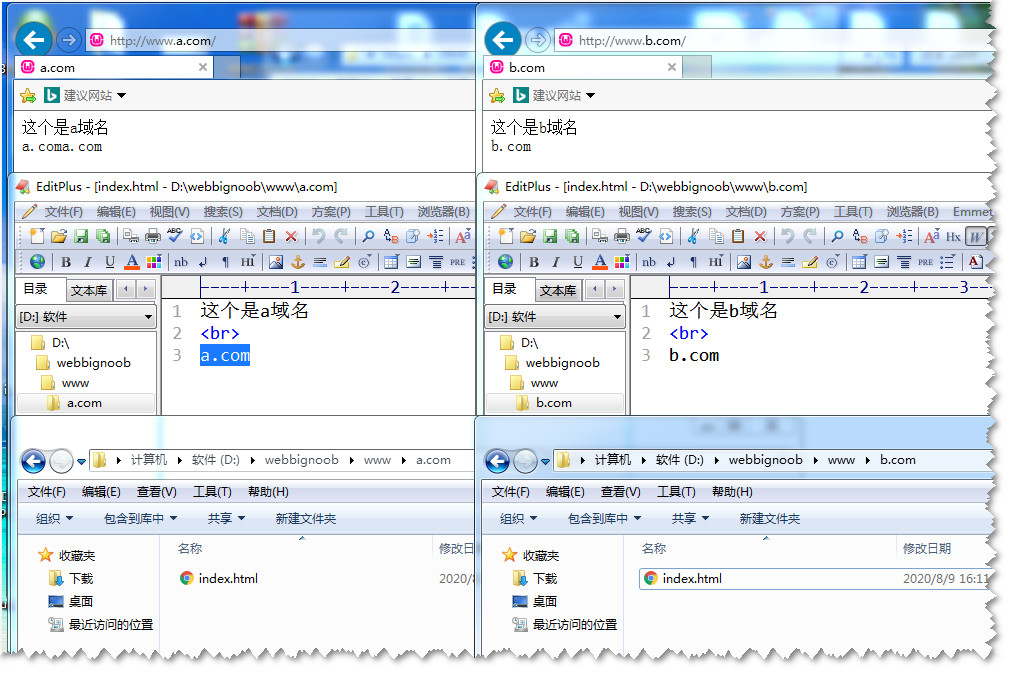Open font color A in a.com EditPlus
Screen dimensions: 1014x676
click(x=132, y=262)
